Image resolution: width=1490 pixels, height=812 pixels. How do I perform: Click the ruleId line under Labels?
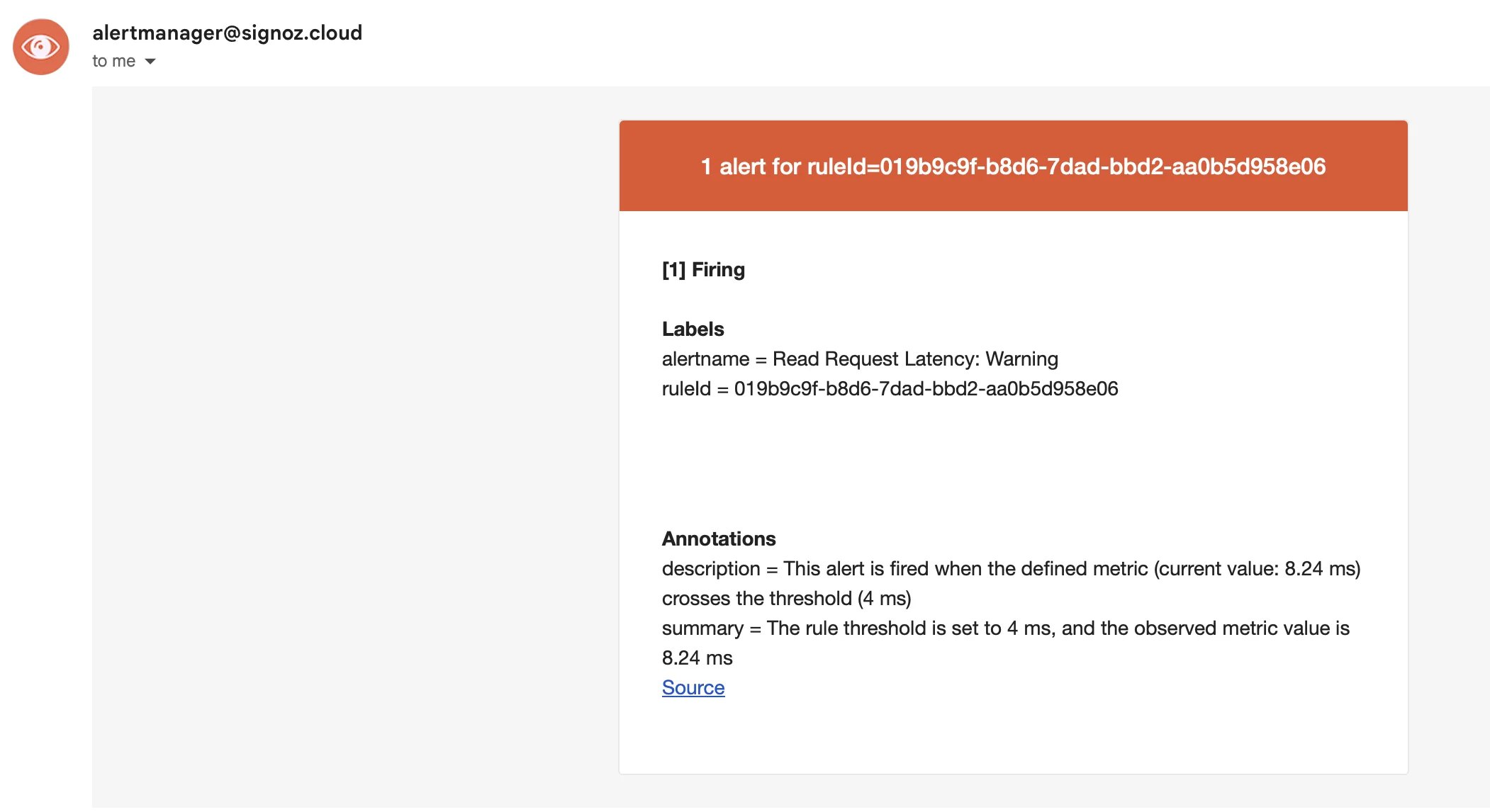(890, 389)
